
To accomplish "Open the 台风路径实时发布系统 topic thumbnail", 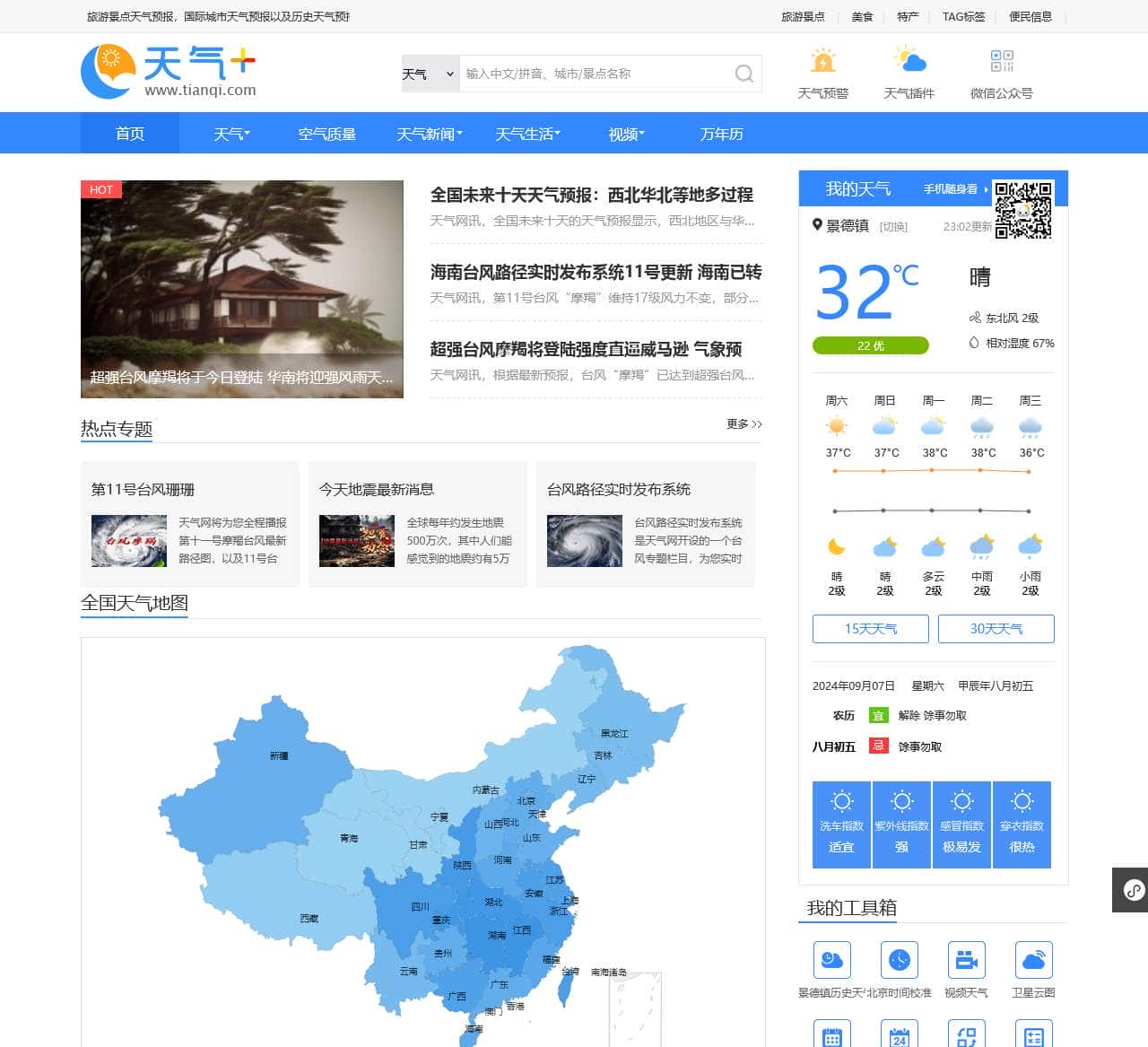I will pos(585,541).
